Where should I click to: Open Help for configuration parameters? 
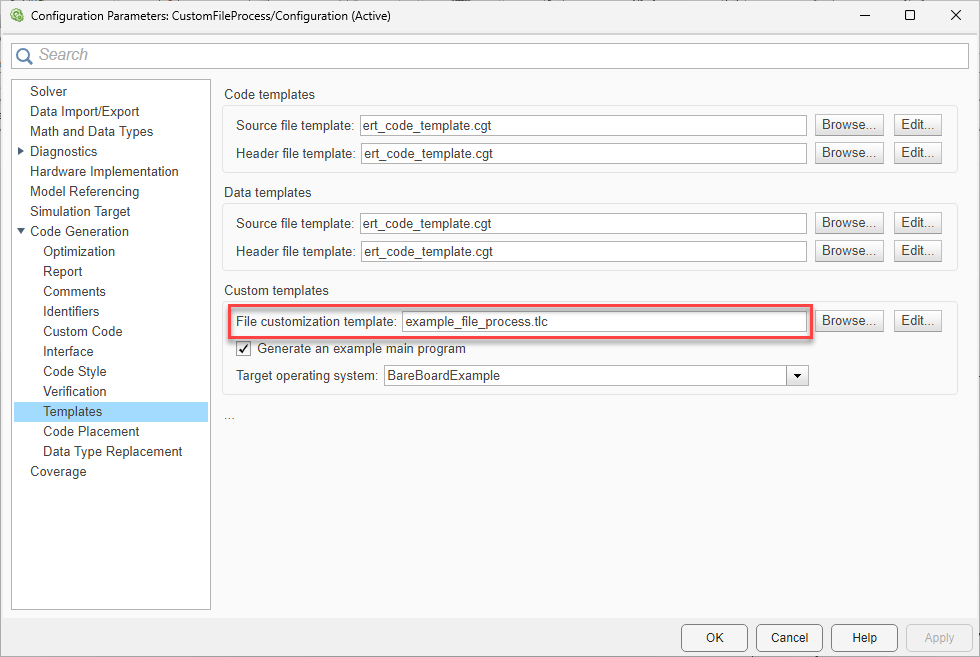coord(864,638)
